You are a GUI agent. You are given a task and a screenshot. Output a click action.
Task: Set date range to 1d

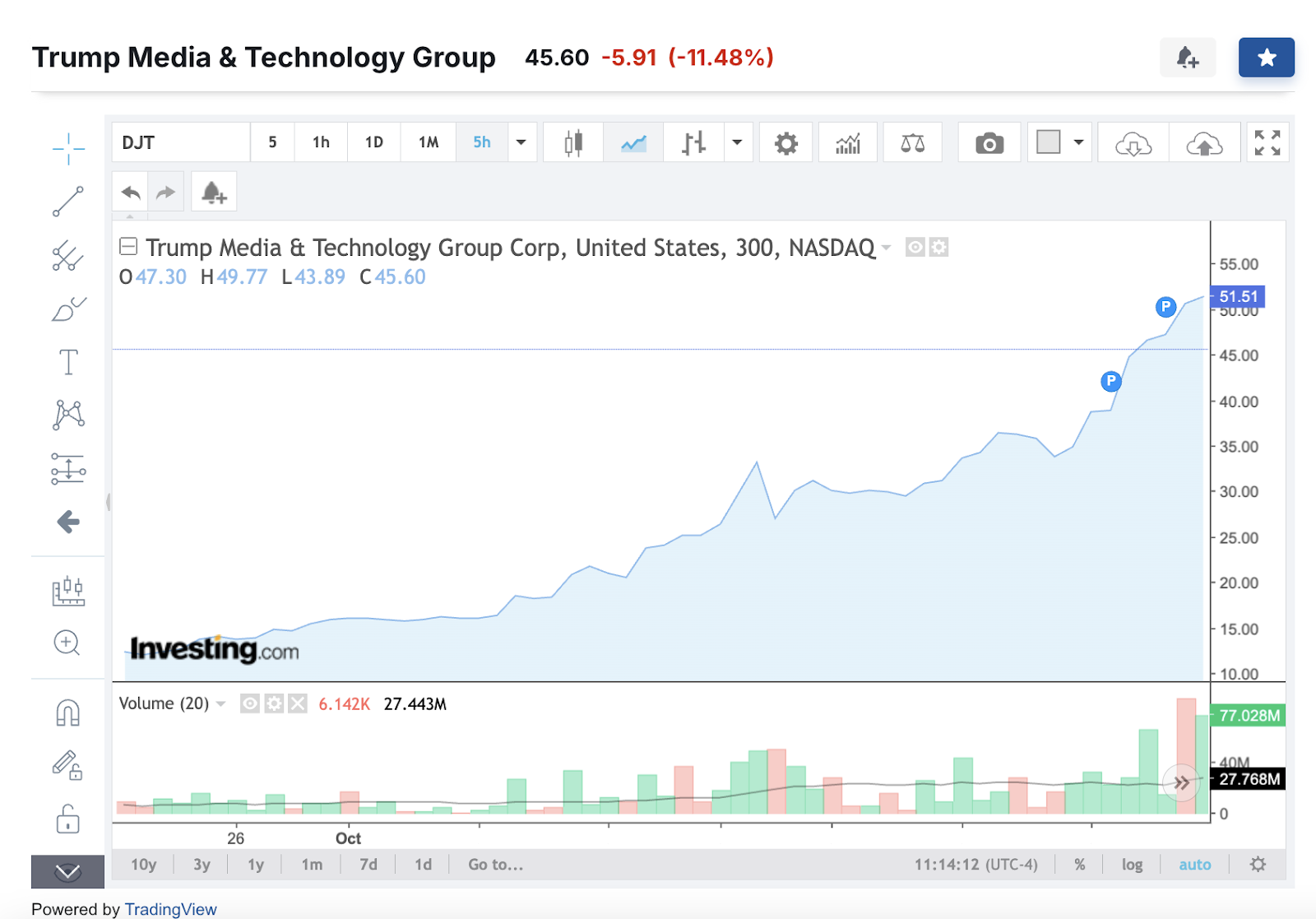point(423,865)
